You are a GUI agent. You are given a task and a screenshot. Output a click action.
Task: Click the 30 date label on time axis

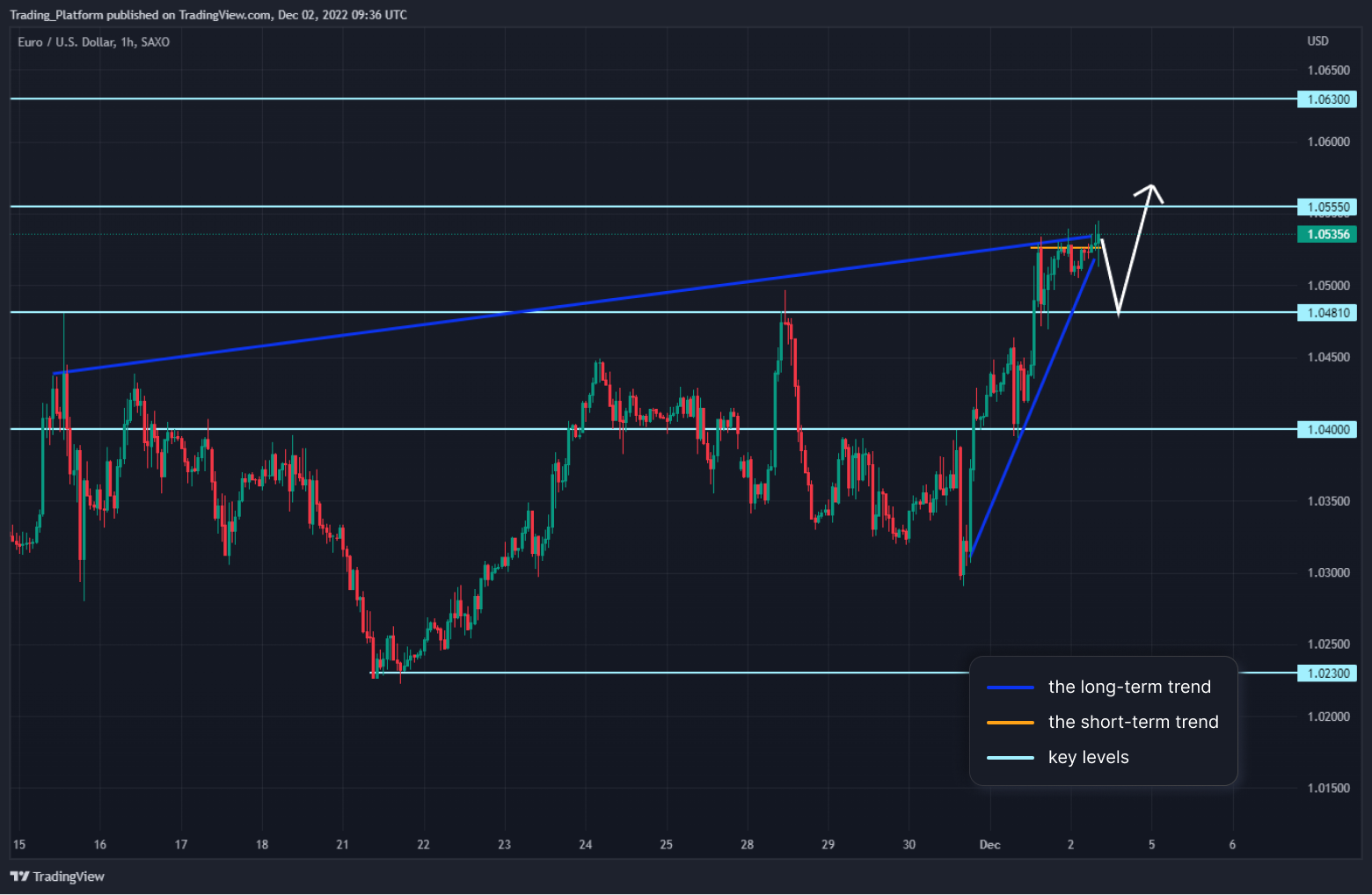909,845
